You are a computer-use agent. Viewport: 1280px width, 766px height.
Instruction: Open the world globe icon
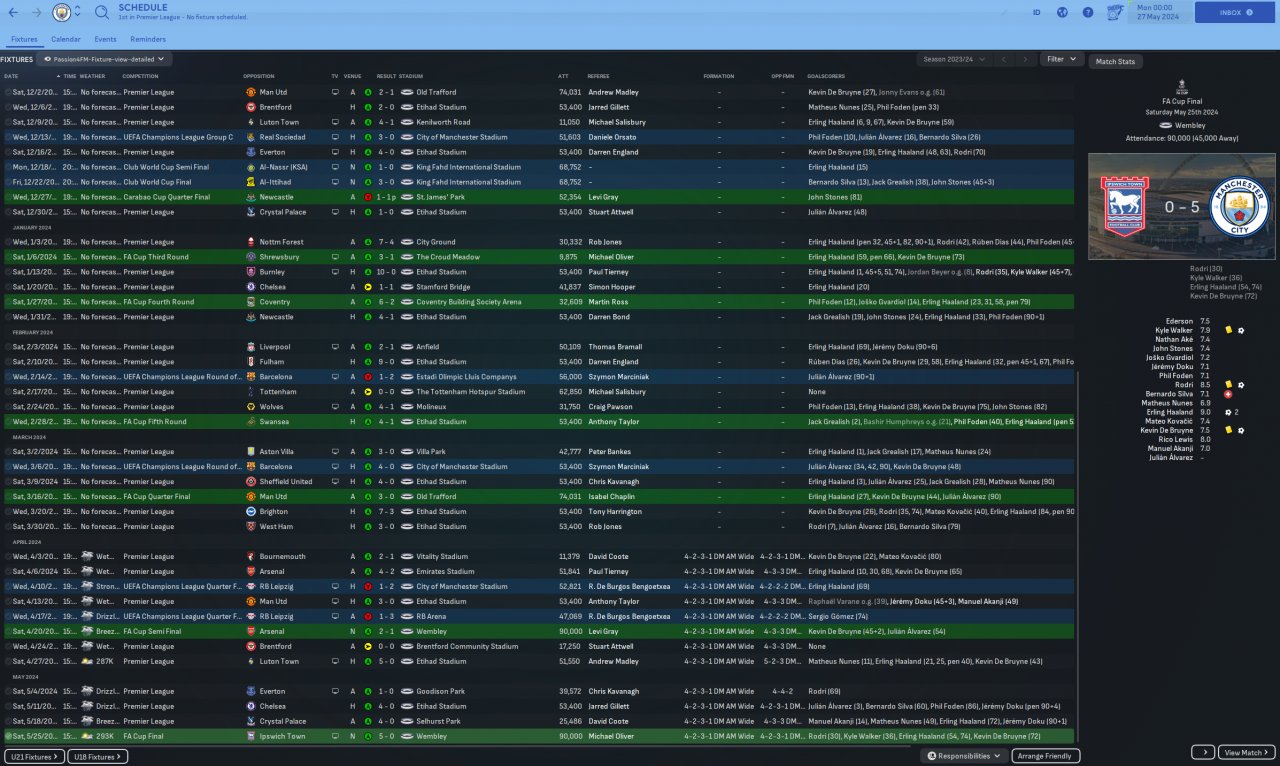point(1062,13)
